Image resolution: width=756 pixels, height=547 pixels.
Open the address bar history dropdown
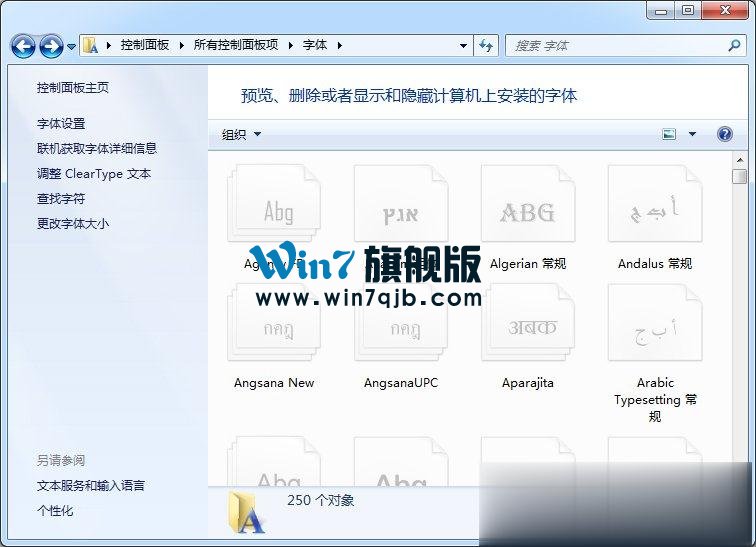(463, 46)
